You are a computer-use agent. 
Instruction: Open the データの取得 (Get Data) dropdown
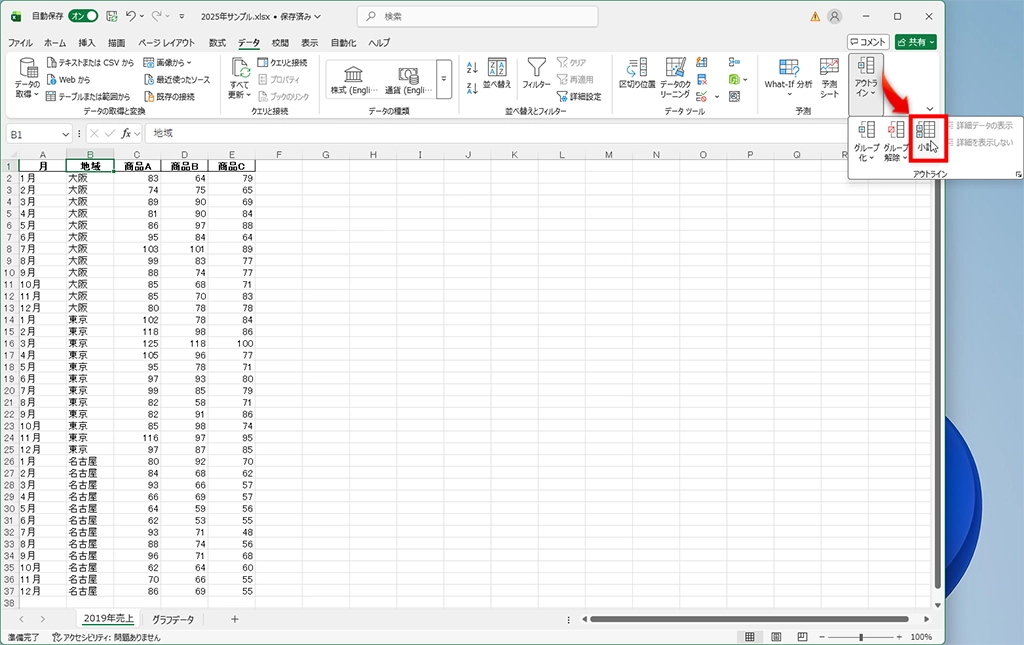click(x=28, y=80)
